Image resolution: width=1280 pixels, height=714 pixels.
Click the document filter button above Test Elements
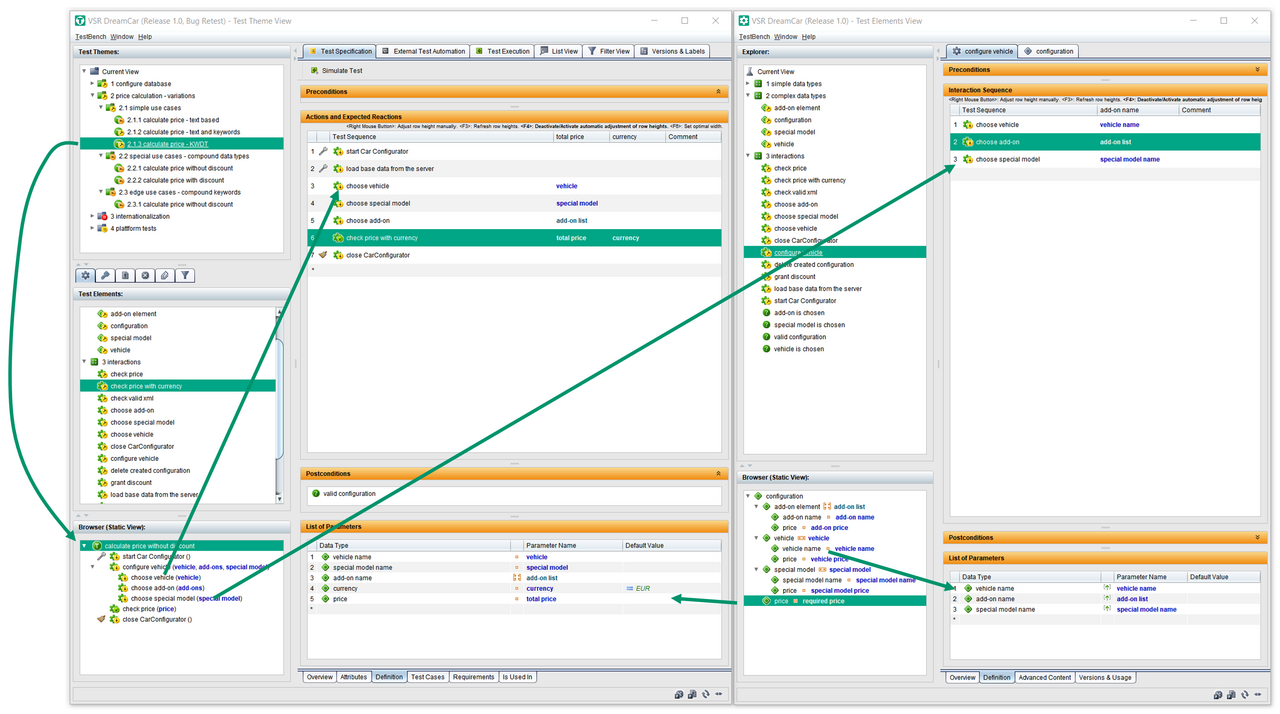tap(125, 275)
